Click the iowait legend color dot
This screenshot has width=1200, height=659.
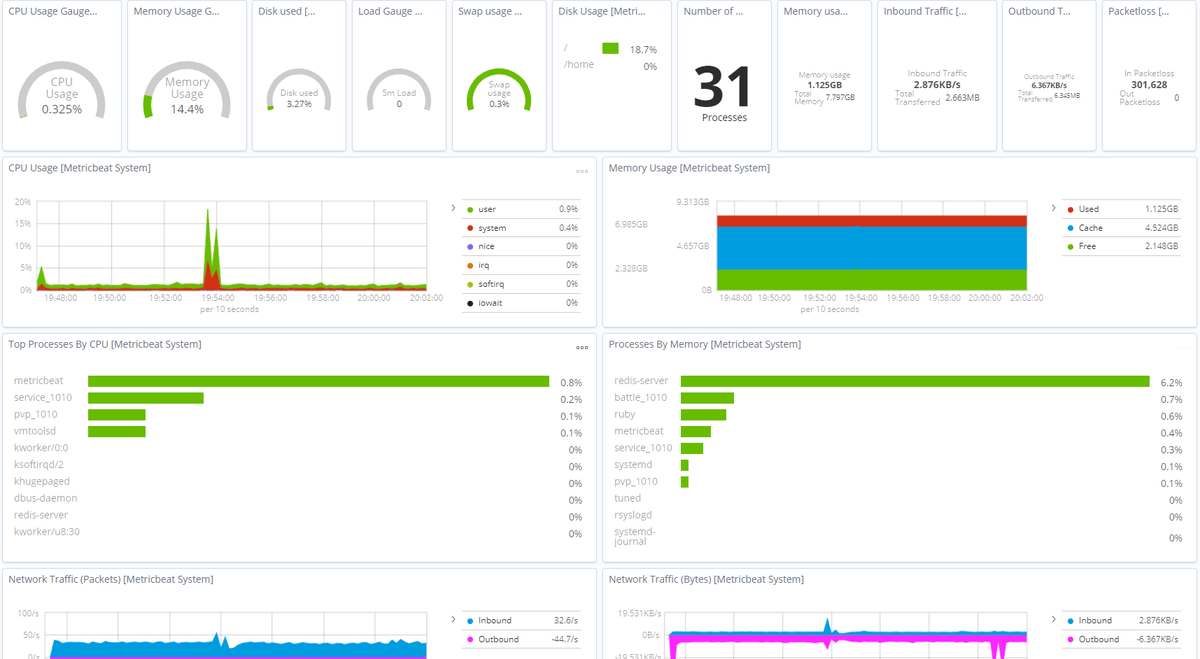point(470,302)
